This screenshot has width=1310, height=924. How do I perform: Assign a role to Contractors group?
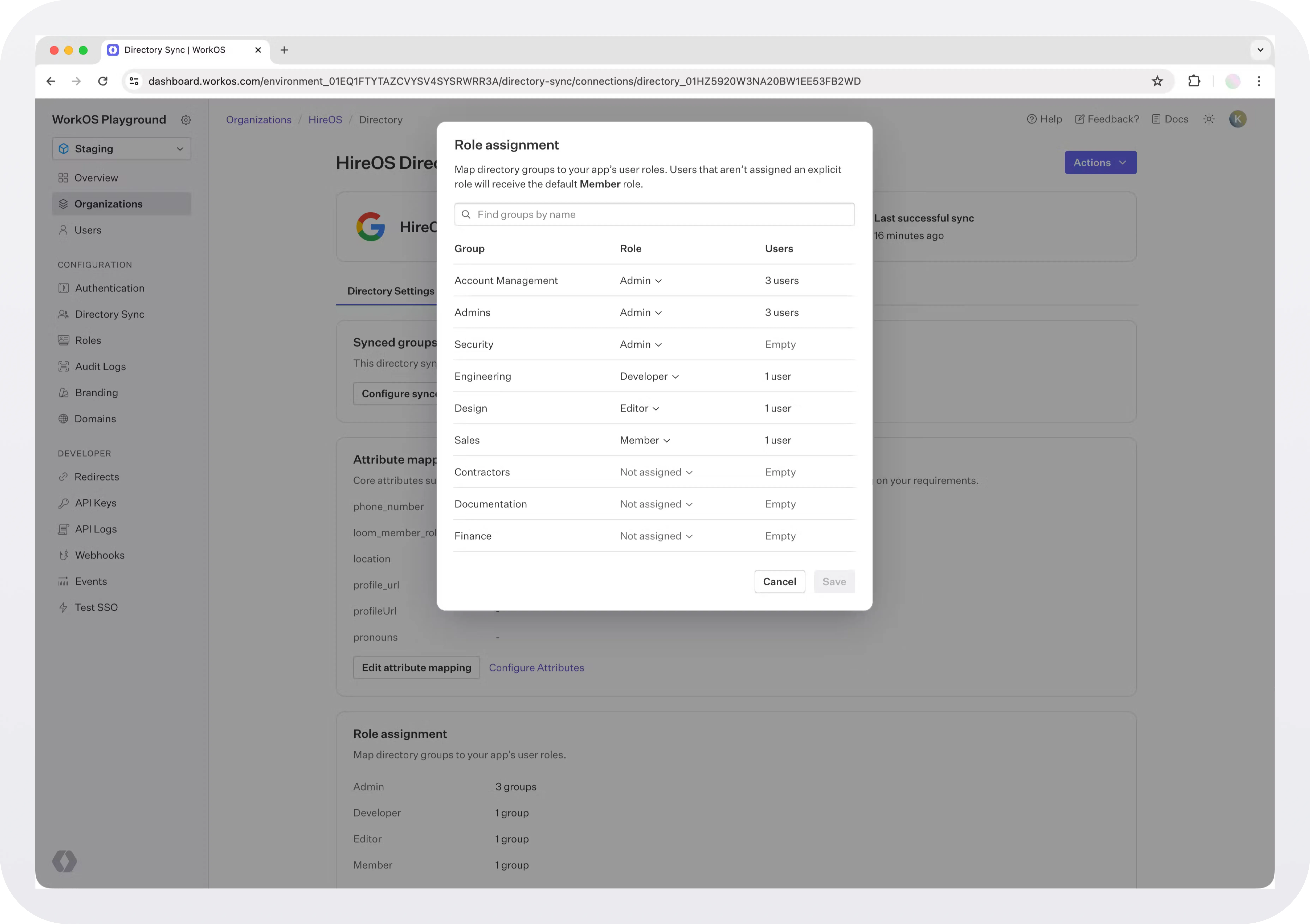pyautogui.click(x=656, y=472)
